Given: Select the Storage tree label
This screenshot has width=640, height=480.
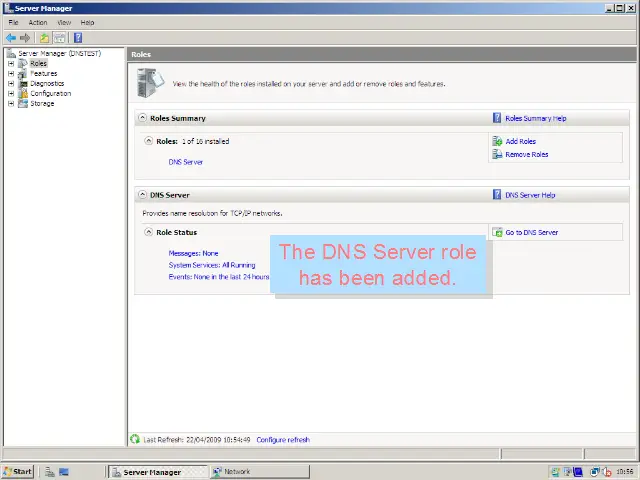Looking at the screenshot, I should pos(42,103).
